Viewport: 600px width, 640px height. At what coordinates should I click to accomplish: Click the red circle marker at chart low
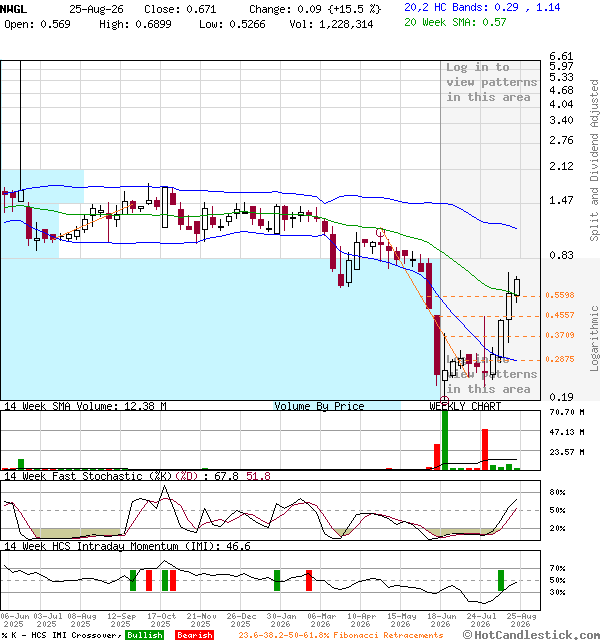[445, 400]
